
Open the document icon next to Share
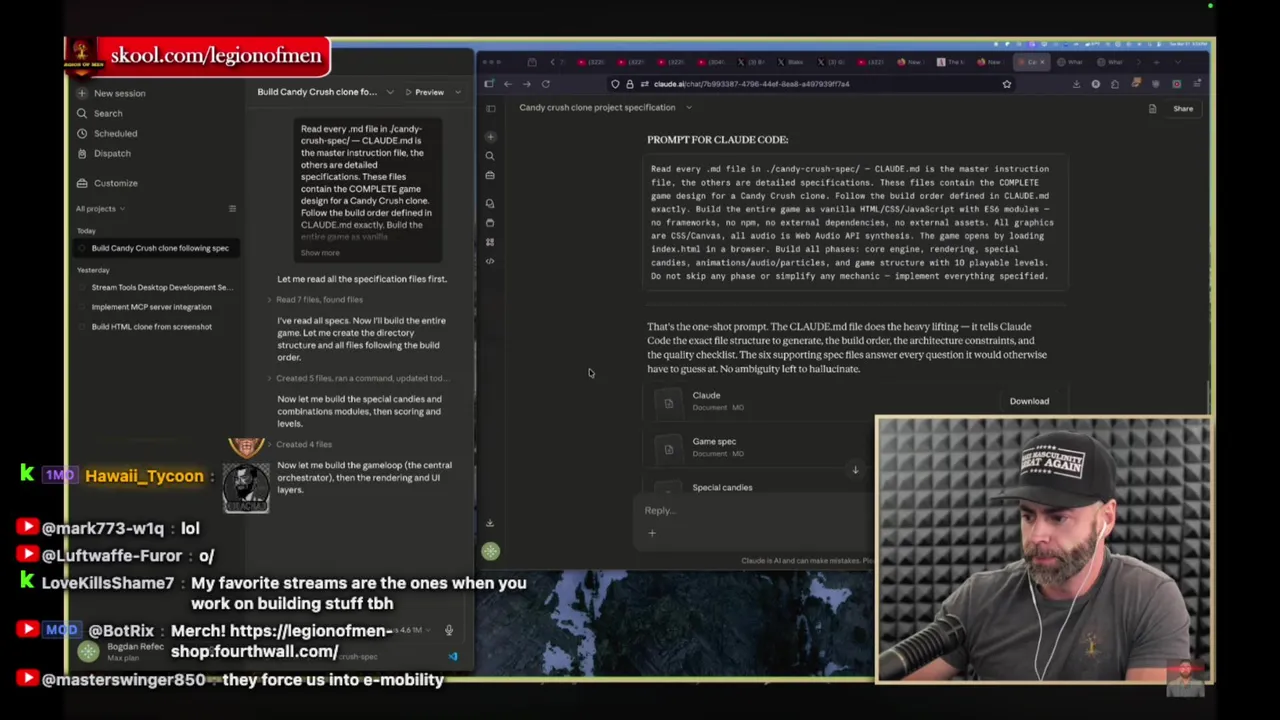pos(1152,109)
